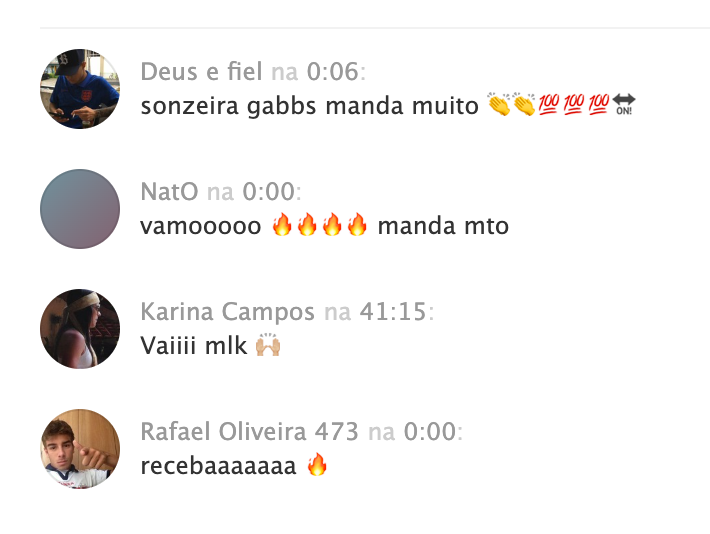Click the username Rafael Oliveira 473
This screenshot has height=534, width=710.
(249, 432)
